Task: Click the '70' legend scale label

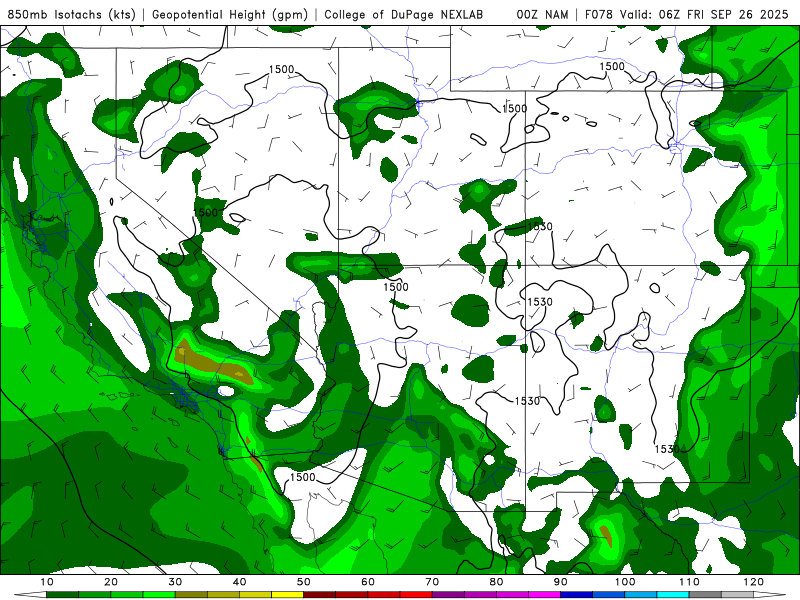Action: click(432, 582)
